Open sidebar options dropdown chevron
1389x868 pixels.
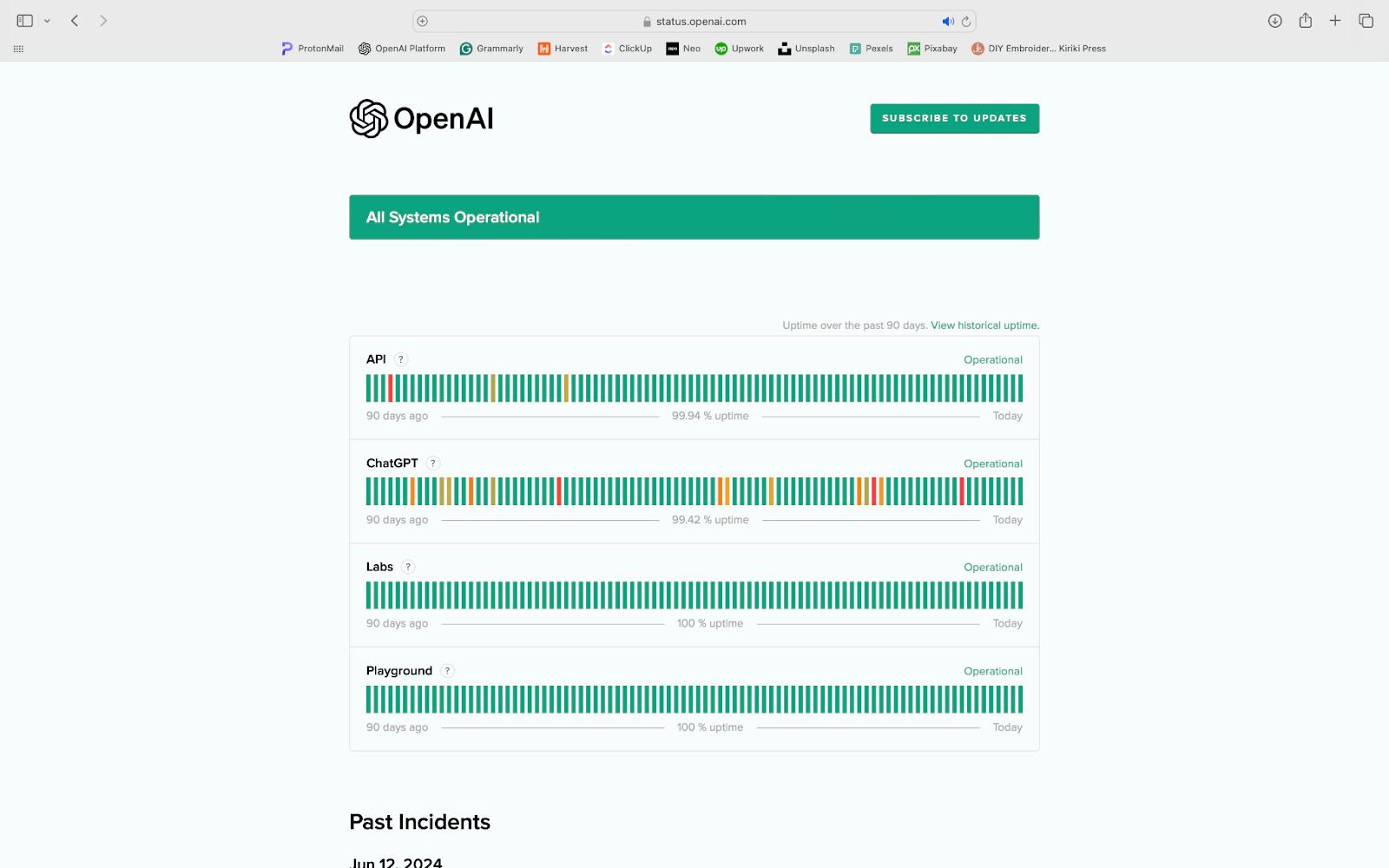(x=47, y=21)
